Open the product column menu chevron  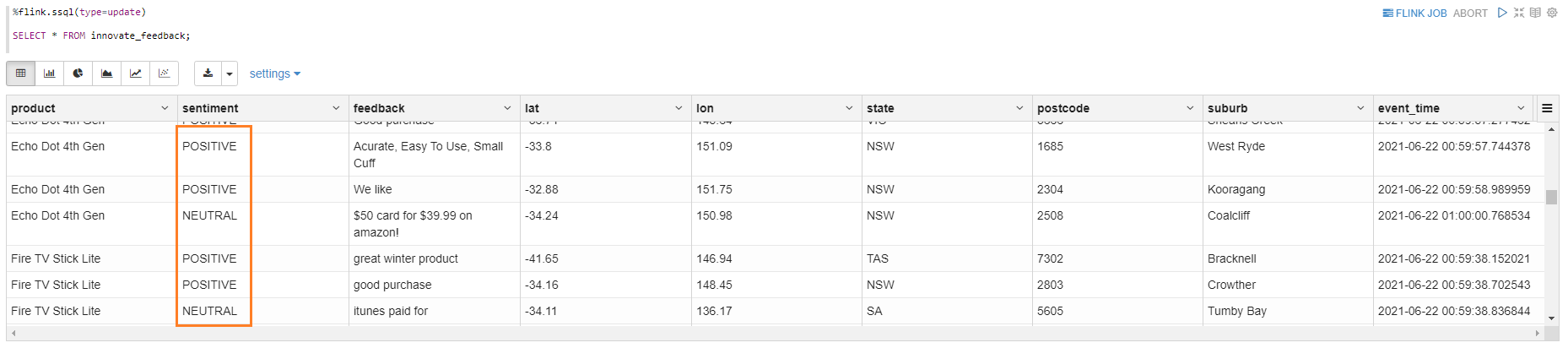[165, 108]
